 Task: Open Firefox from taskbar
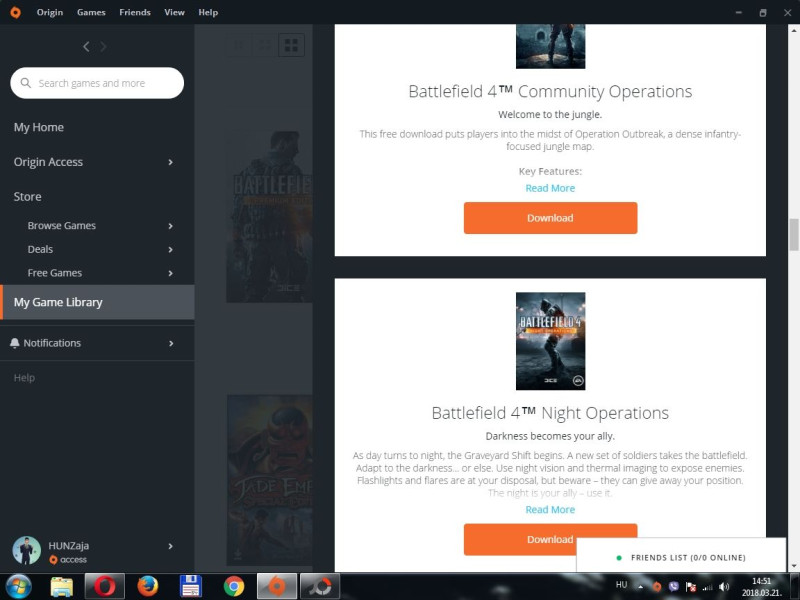[x=148, y=587]
